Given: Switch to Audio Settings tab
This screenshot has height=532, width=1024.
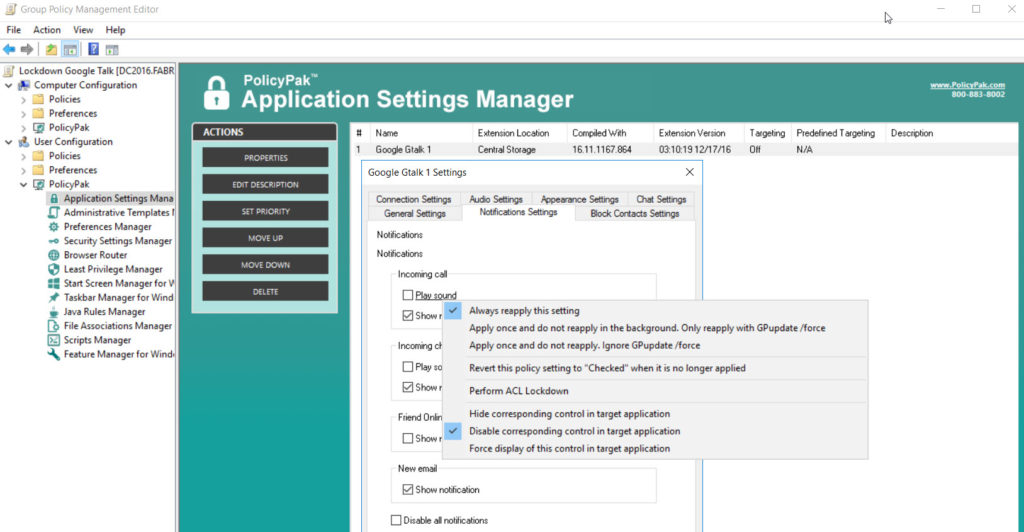Looking at the screenshot, I should pyautogui.click(x=496, y=199).
